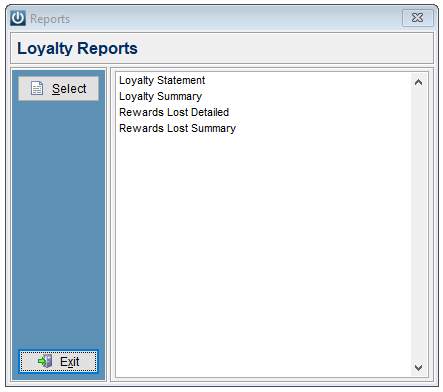Click the power icon in title bar

click(18, 18)
